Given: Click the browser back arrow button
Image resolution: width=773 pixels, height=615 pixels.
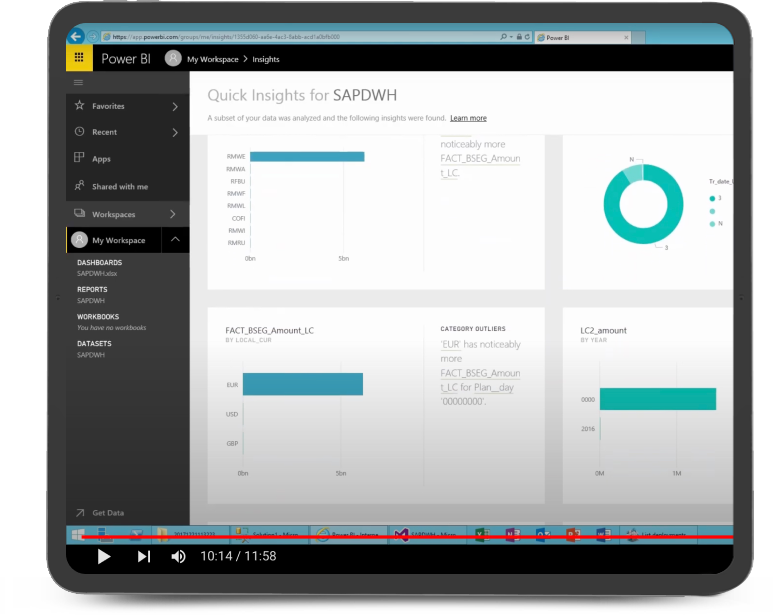Looking at the screenshot, I should [x=76, y=36].
